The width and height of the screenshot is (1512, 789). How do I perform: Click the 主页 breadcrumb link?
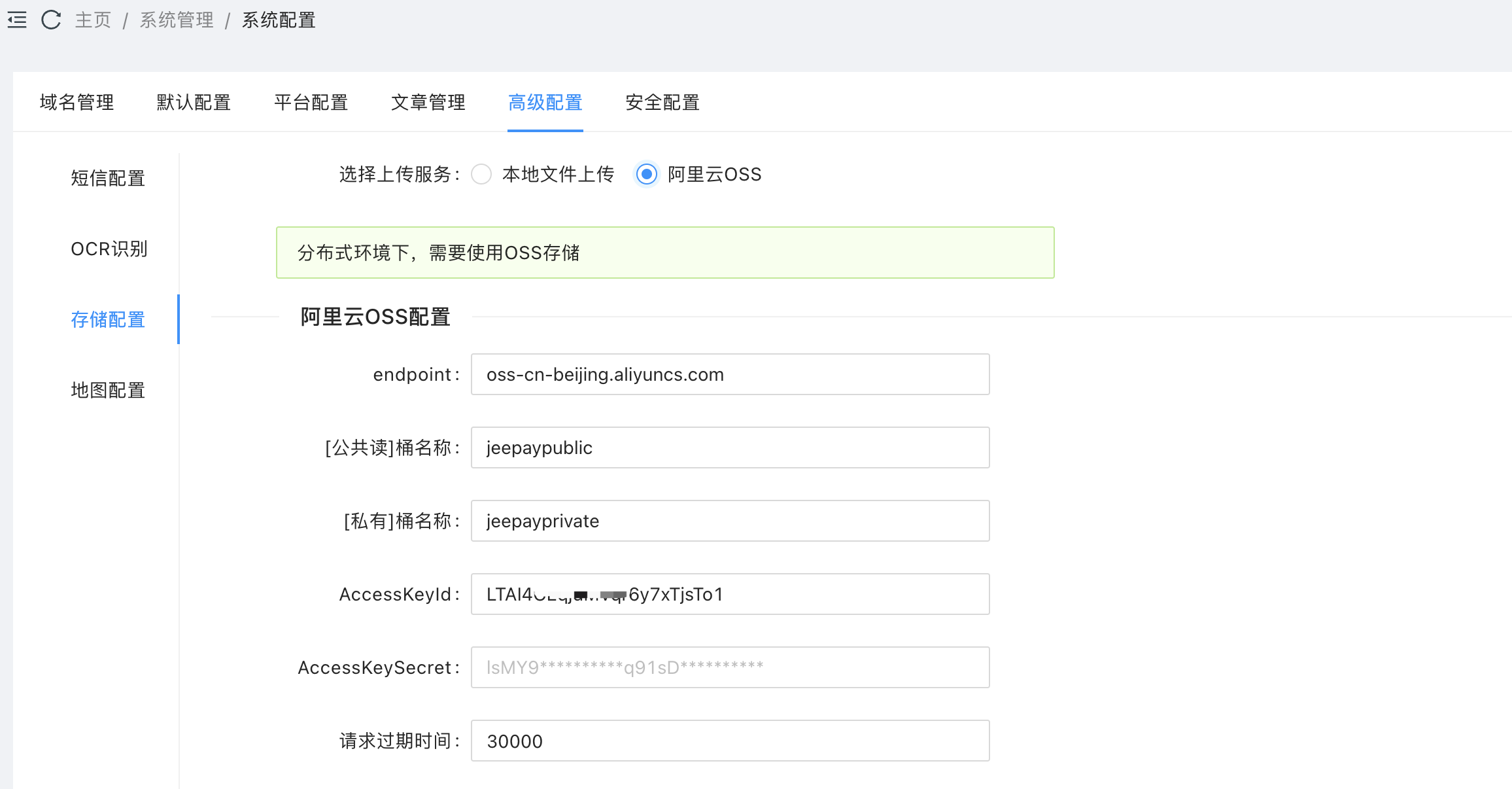click(x=93, y=20)
